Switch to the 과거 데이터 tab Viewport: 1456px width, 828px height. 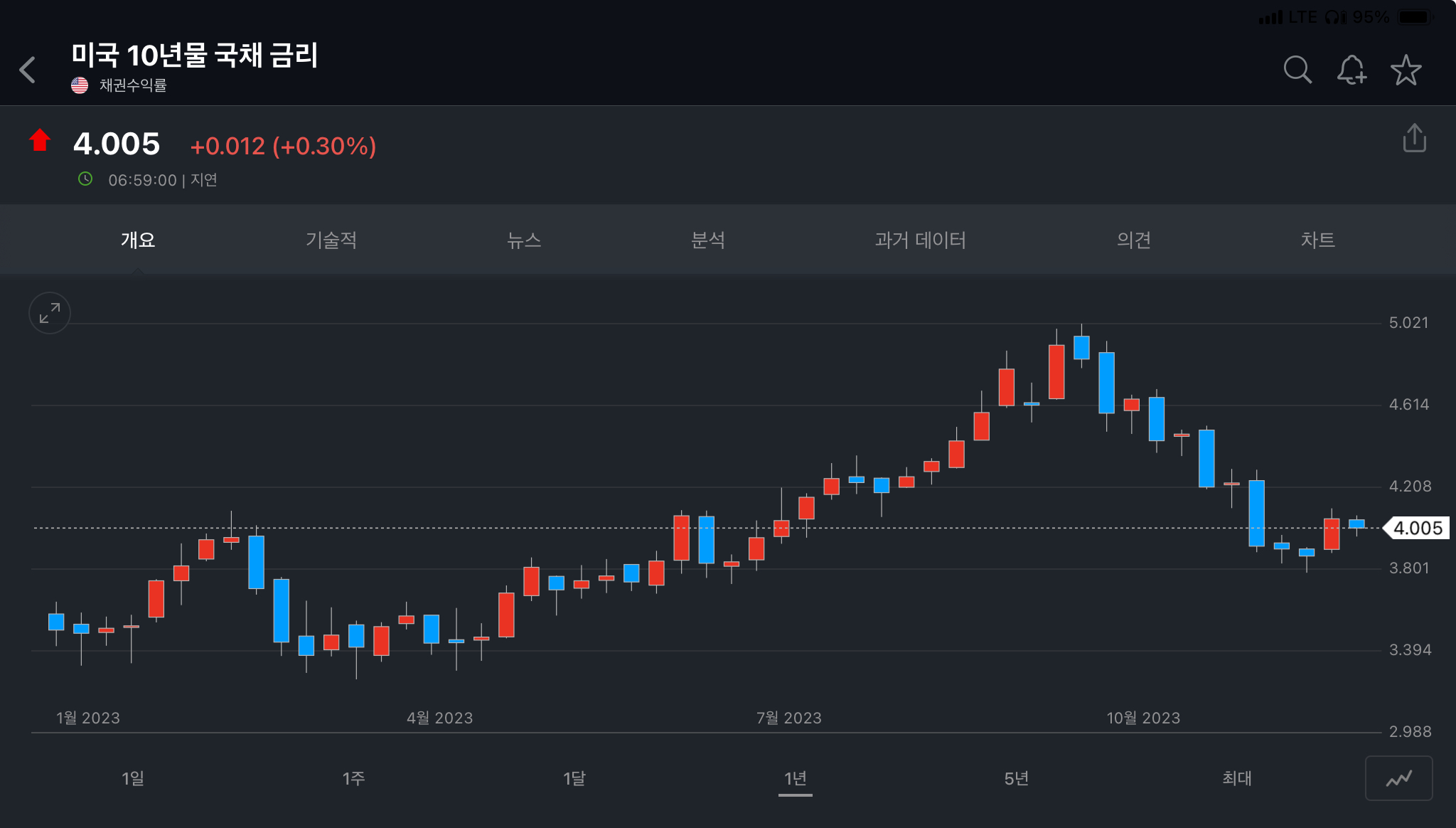coord(920,240)
